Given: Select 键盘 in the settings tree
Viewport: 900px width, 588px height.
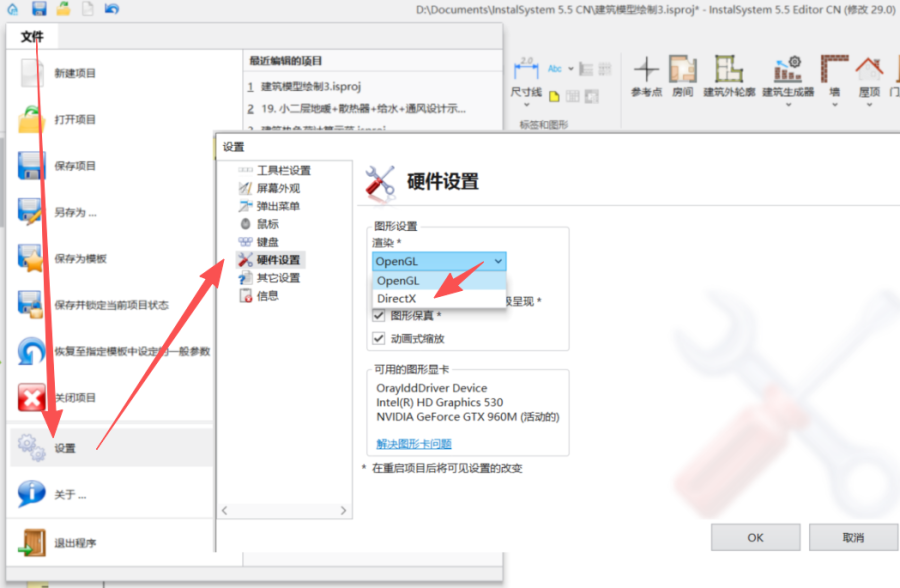Looking at the screenshot, I should [267, 242].
